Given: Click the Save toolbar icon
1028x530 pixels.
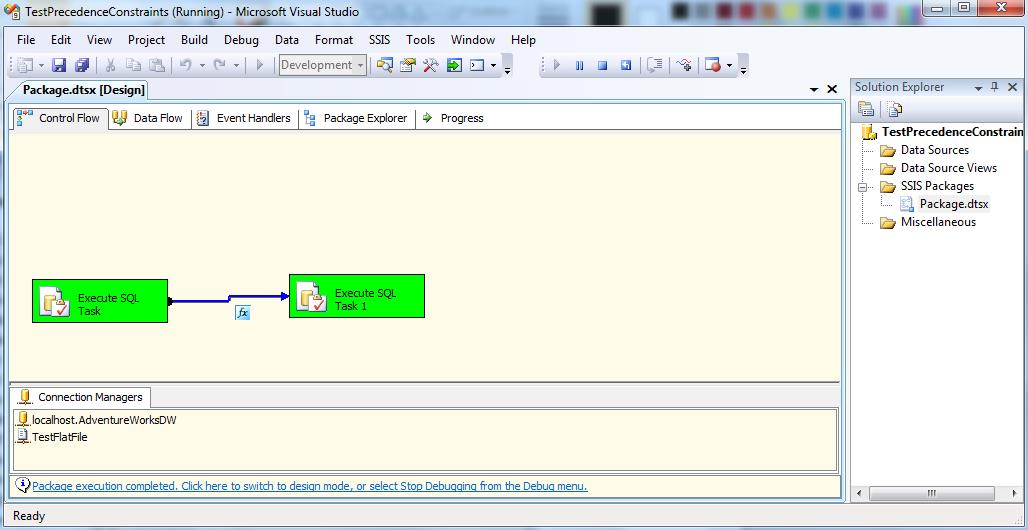Looking at the screenshot, I should (59, 66).
